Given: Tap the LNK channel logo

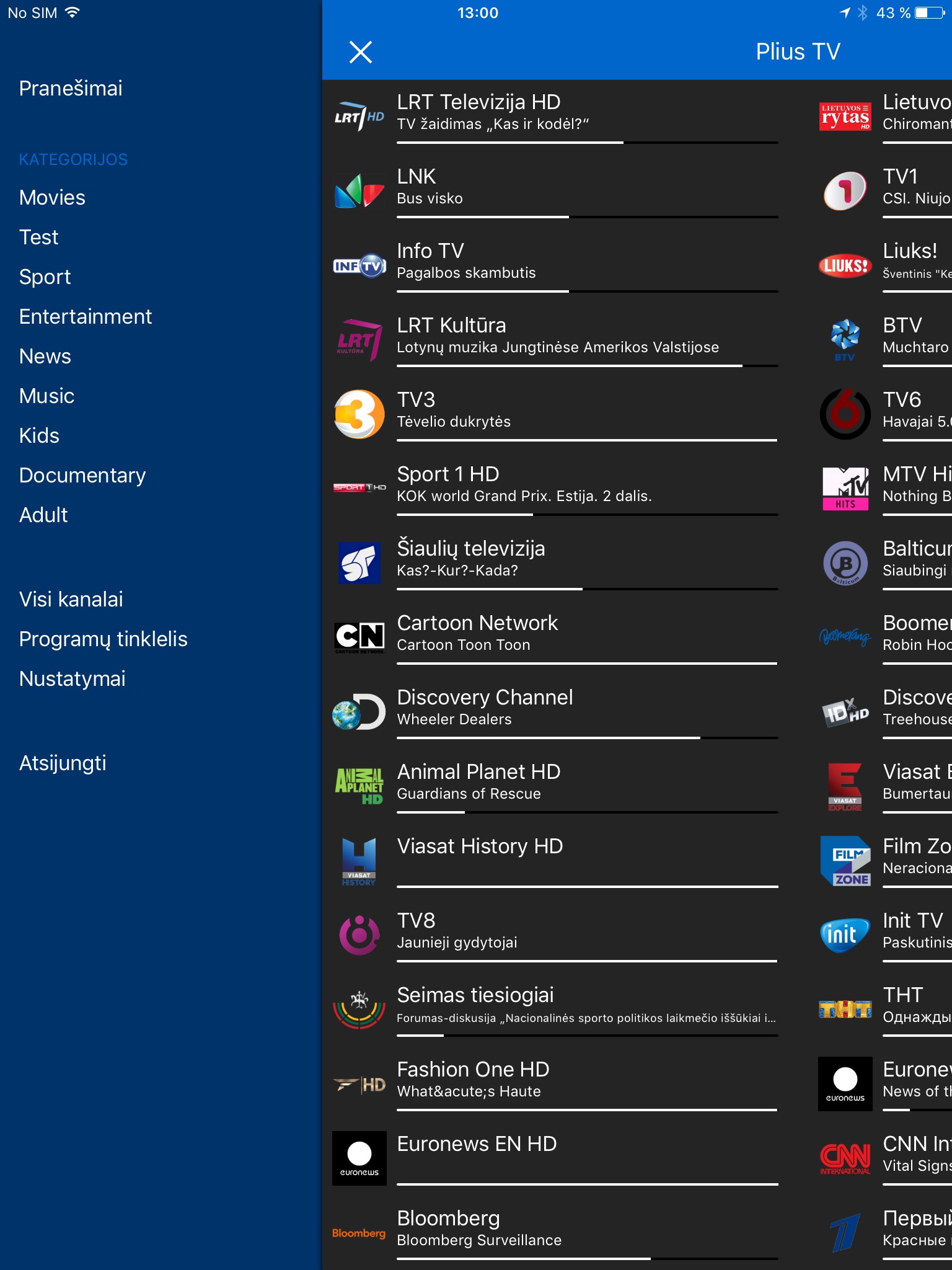Looking at the screenshot, I should [x=359, y=191].
